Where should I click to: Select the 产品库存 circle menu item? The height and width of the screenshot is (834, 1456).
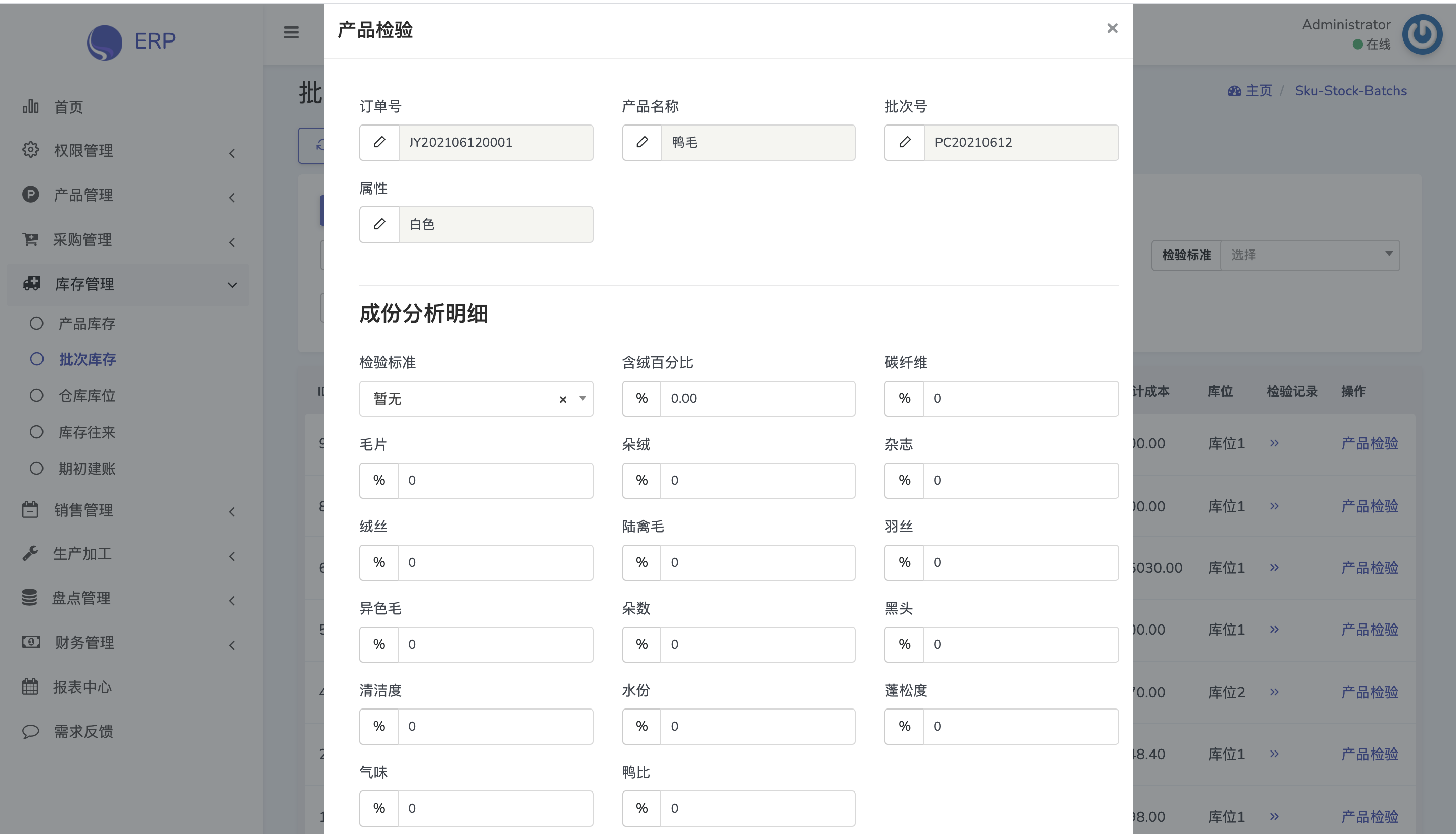pyautogui.click(x=87, y=324)
